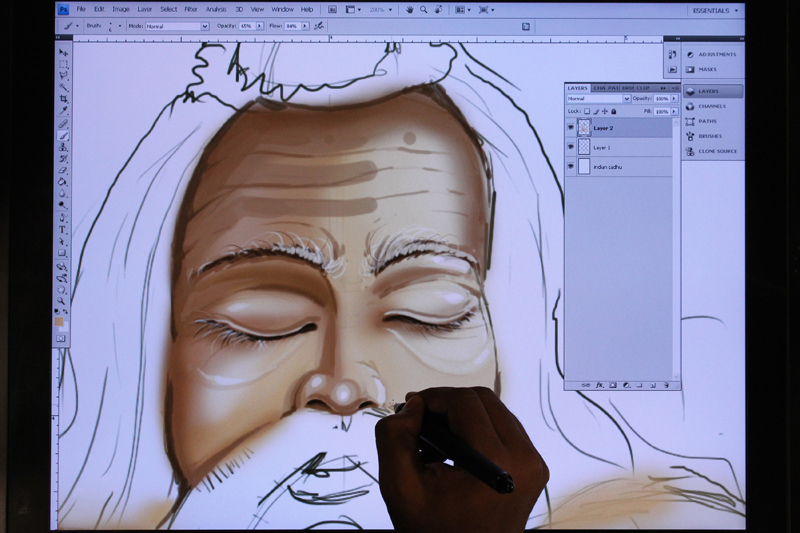Switch to the Layers tab
This screenshot has width=800, height=533.
(578, 88)
